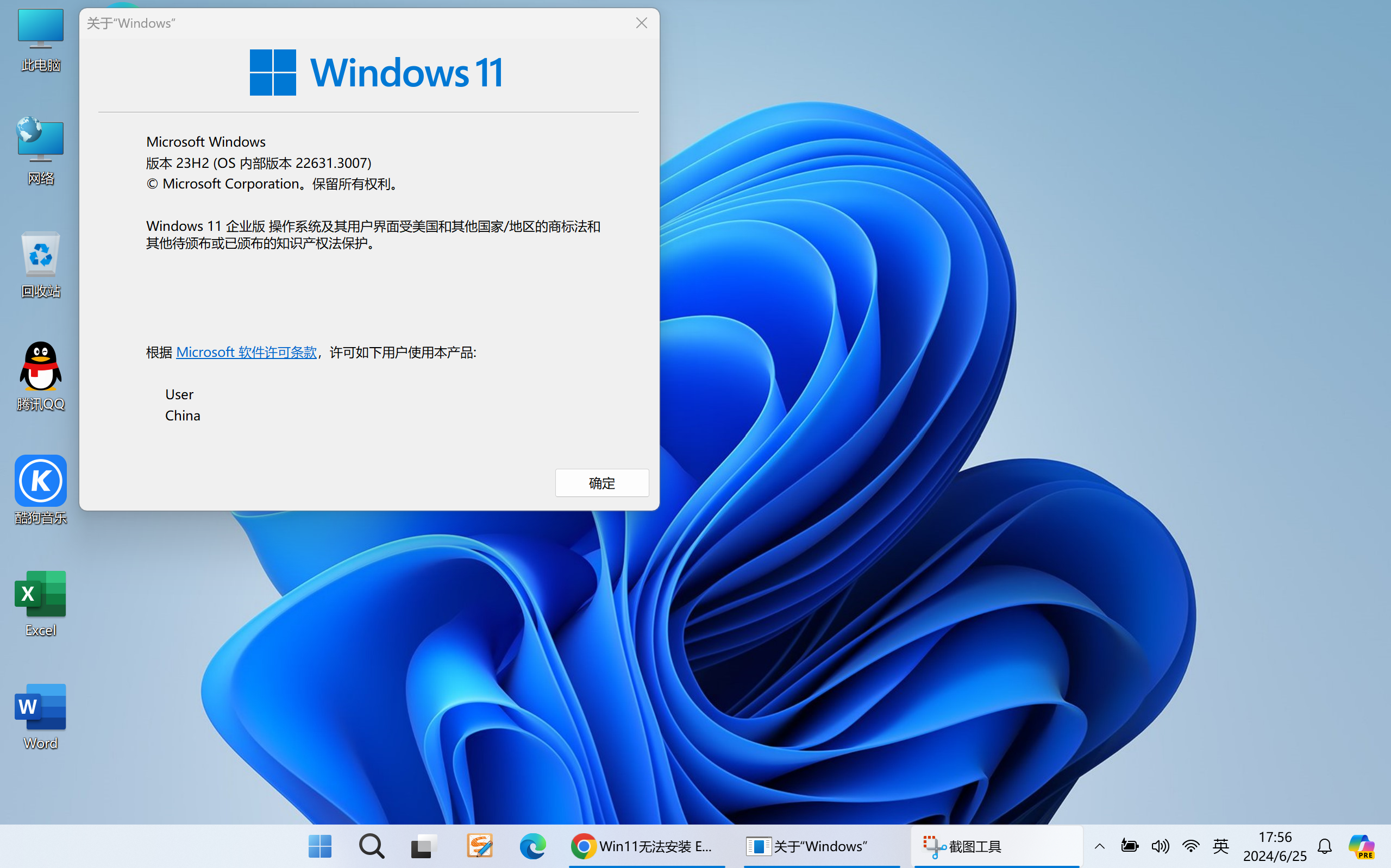Image resolution: width=1391 pixels, height=868 pixels.
Task: Click the 'Microsoft Windows' heading text
Action: coord(205,142)
